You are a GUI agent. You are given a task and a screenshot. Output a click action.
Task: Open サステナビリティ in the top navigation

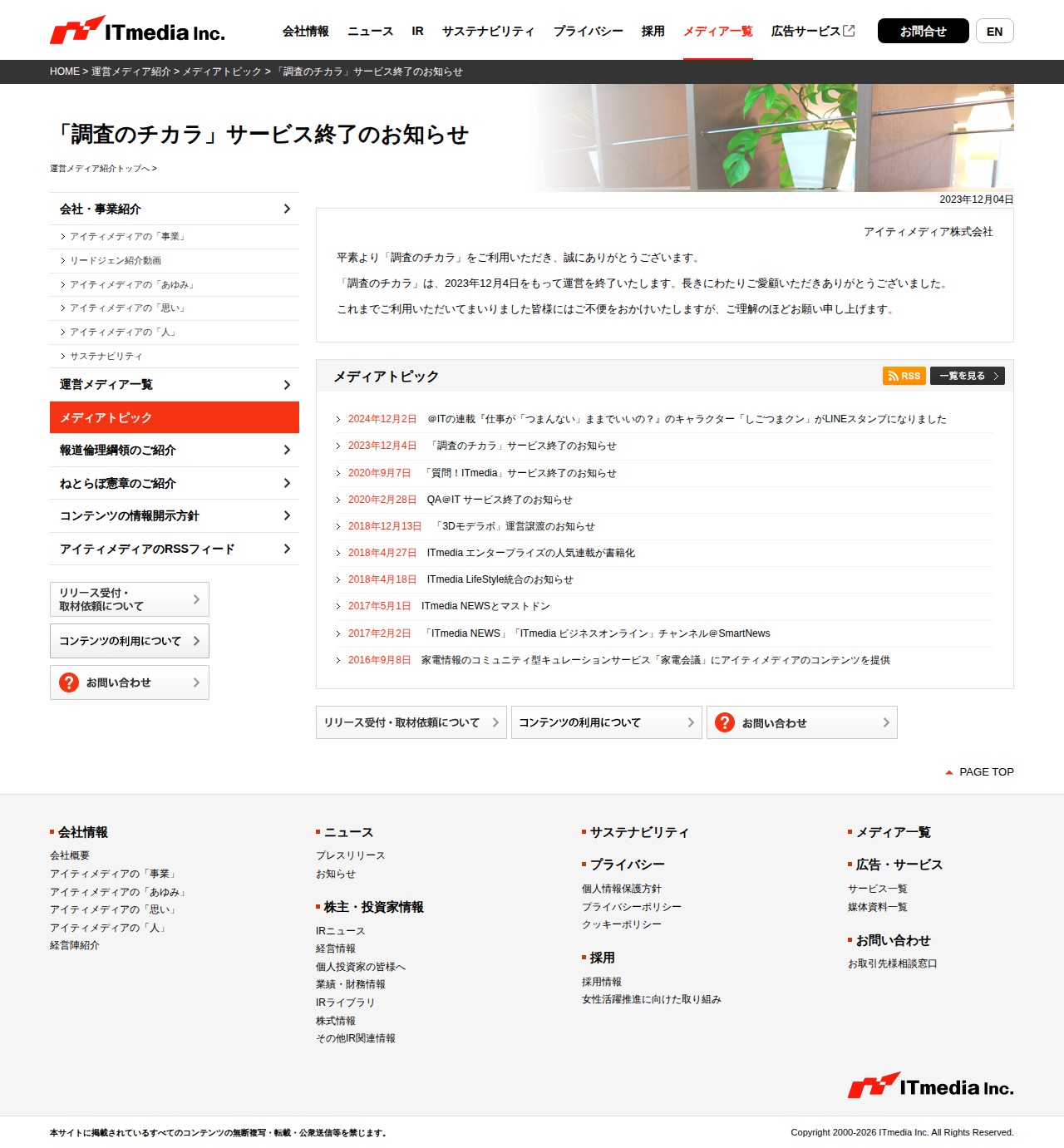point(489,31)
